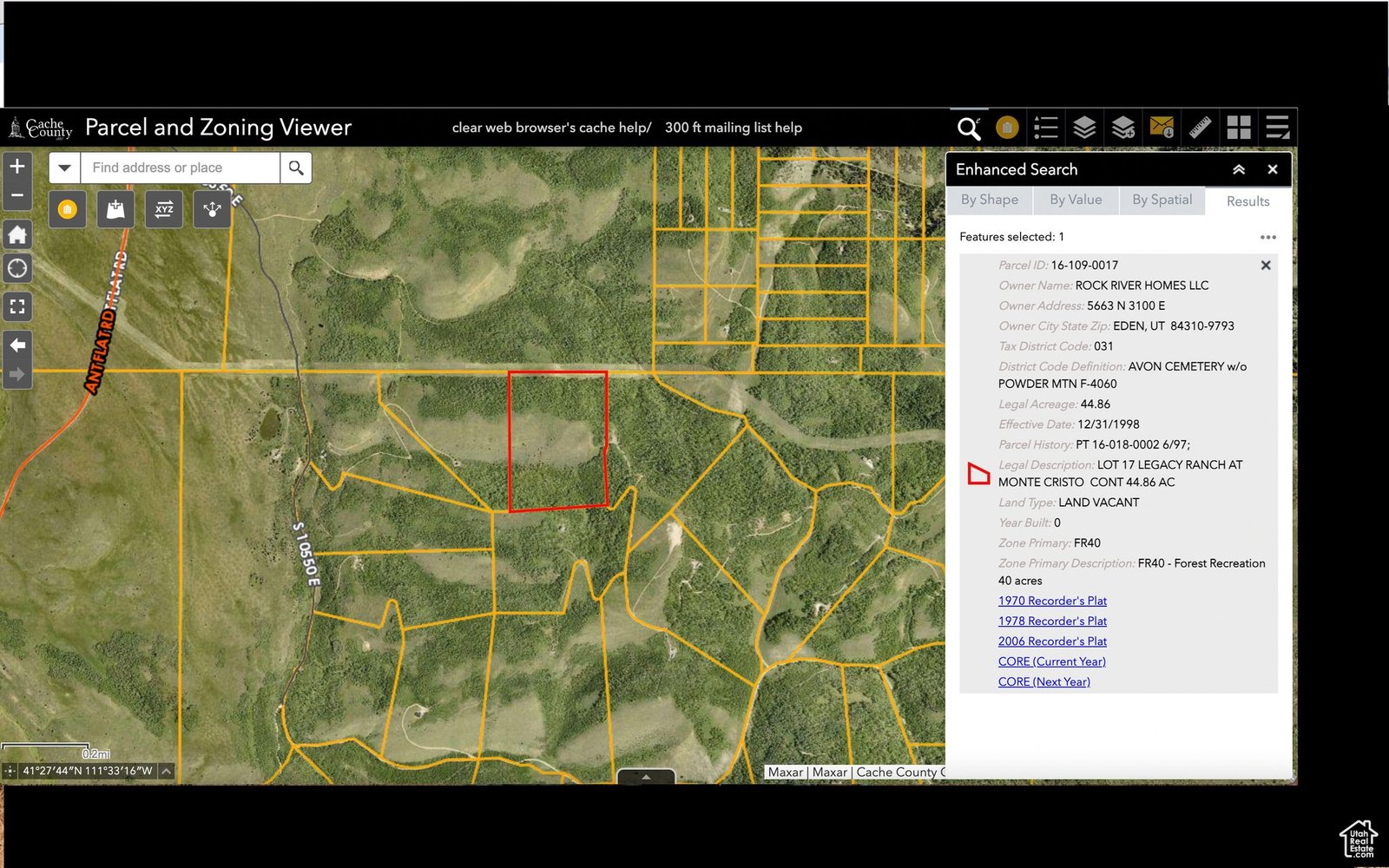Open the results options ellipsis menu
1389x868 pixels.
(x=1267, y=237)
